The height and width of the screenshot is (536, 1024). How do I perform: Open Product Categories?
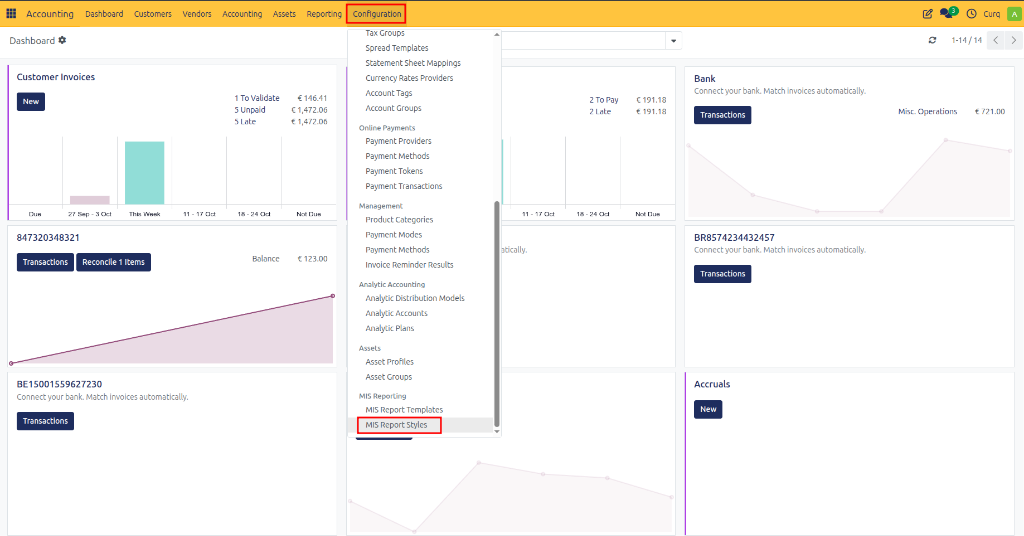pyautogui.click(x=399, y=219)
